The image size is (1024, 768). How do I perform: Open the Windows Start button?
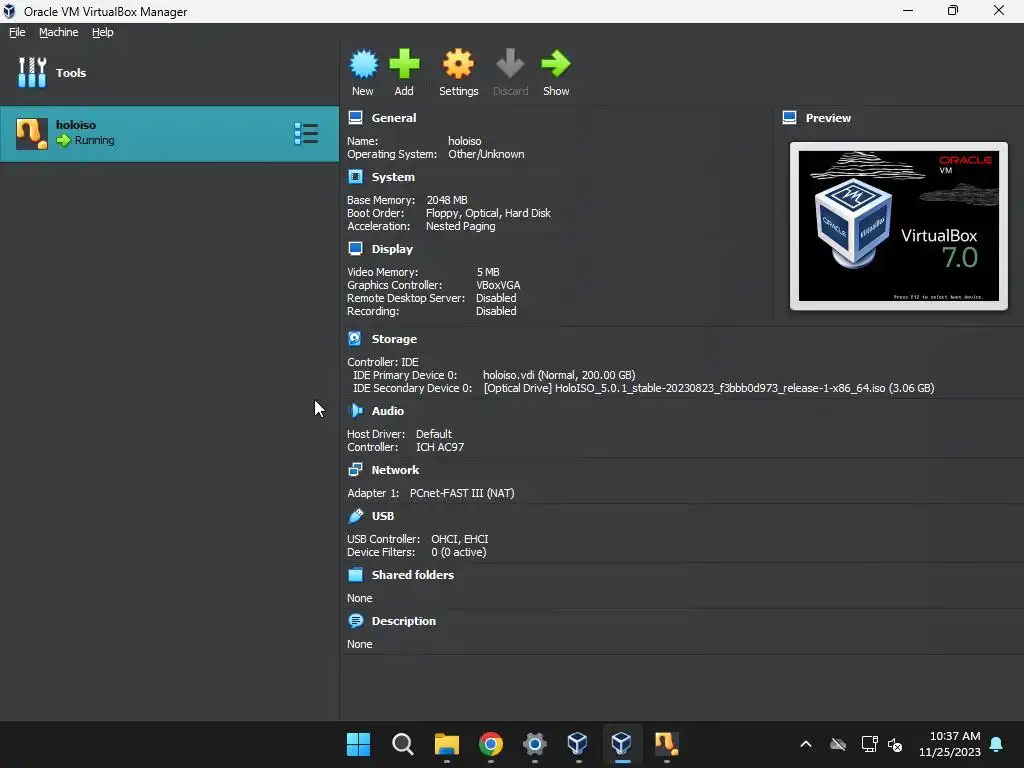[358, 744]
